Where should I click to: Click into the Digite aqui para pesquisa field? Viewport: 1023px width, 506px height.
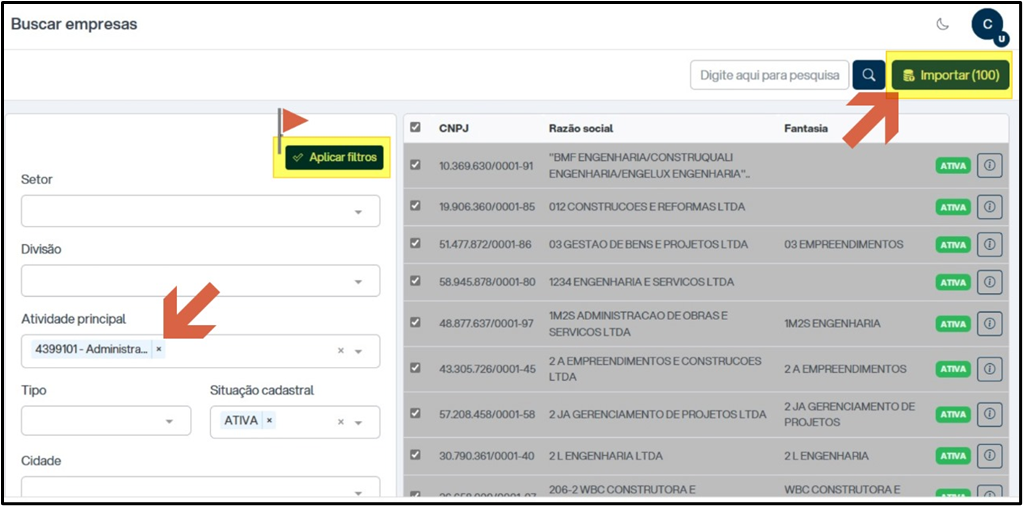[x=770, y=75]
